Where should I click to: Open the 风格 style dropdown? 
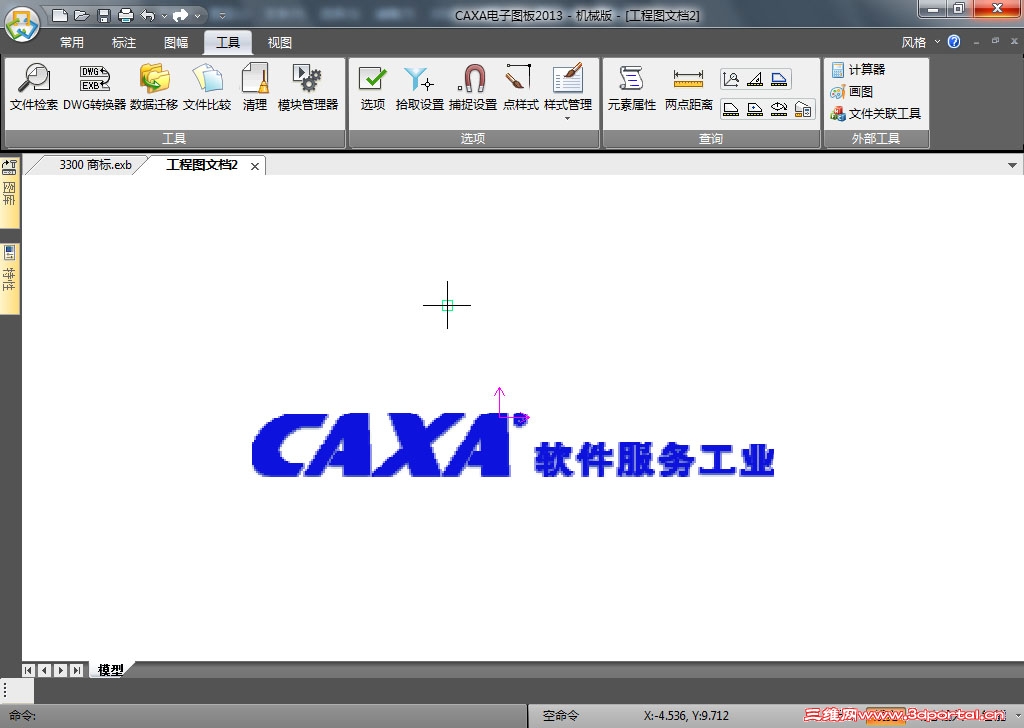[x=920, y=42]
